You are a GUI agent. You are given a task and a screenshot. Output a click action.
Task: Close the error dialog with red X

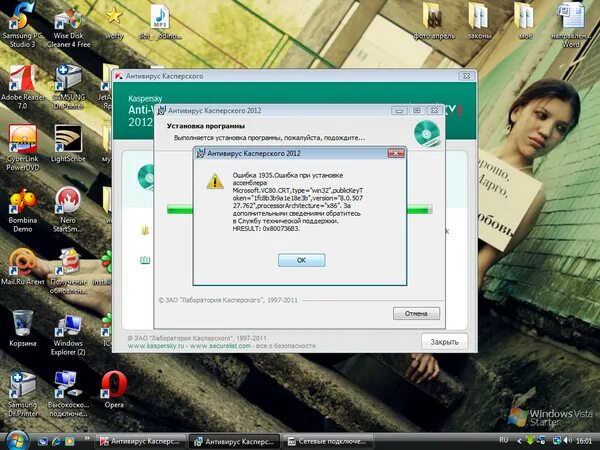(396, 153)
